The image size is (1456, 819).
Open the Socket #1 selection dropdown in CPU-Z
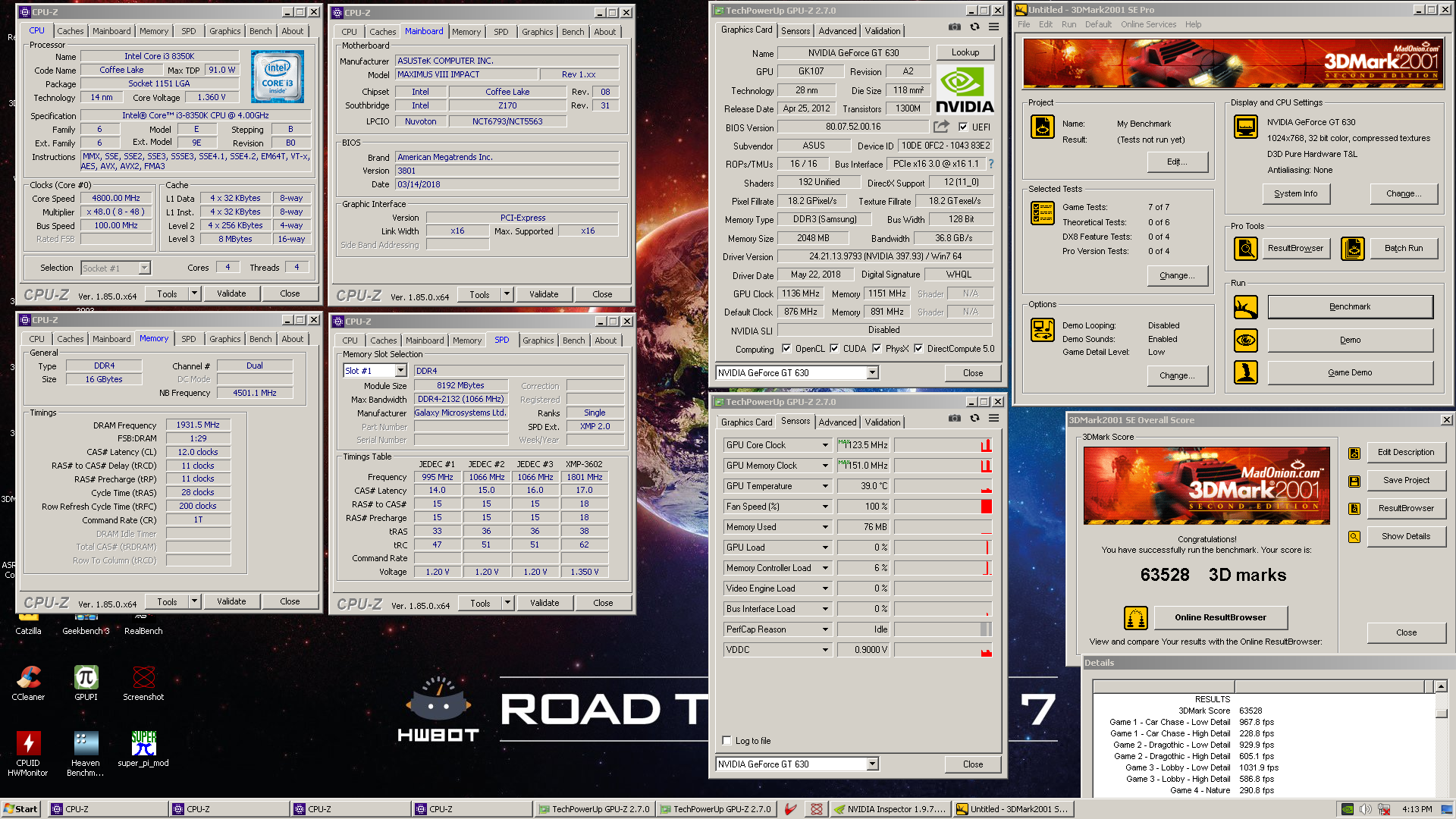point(144,268)
